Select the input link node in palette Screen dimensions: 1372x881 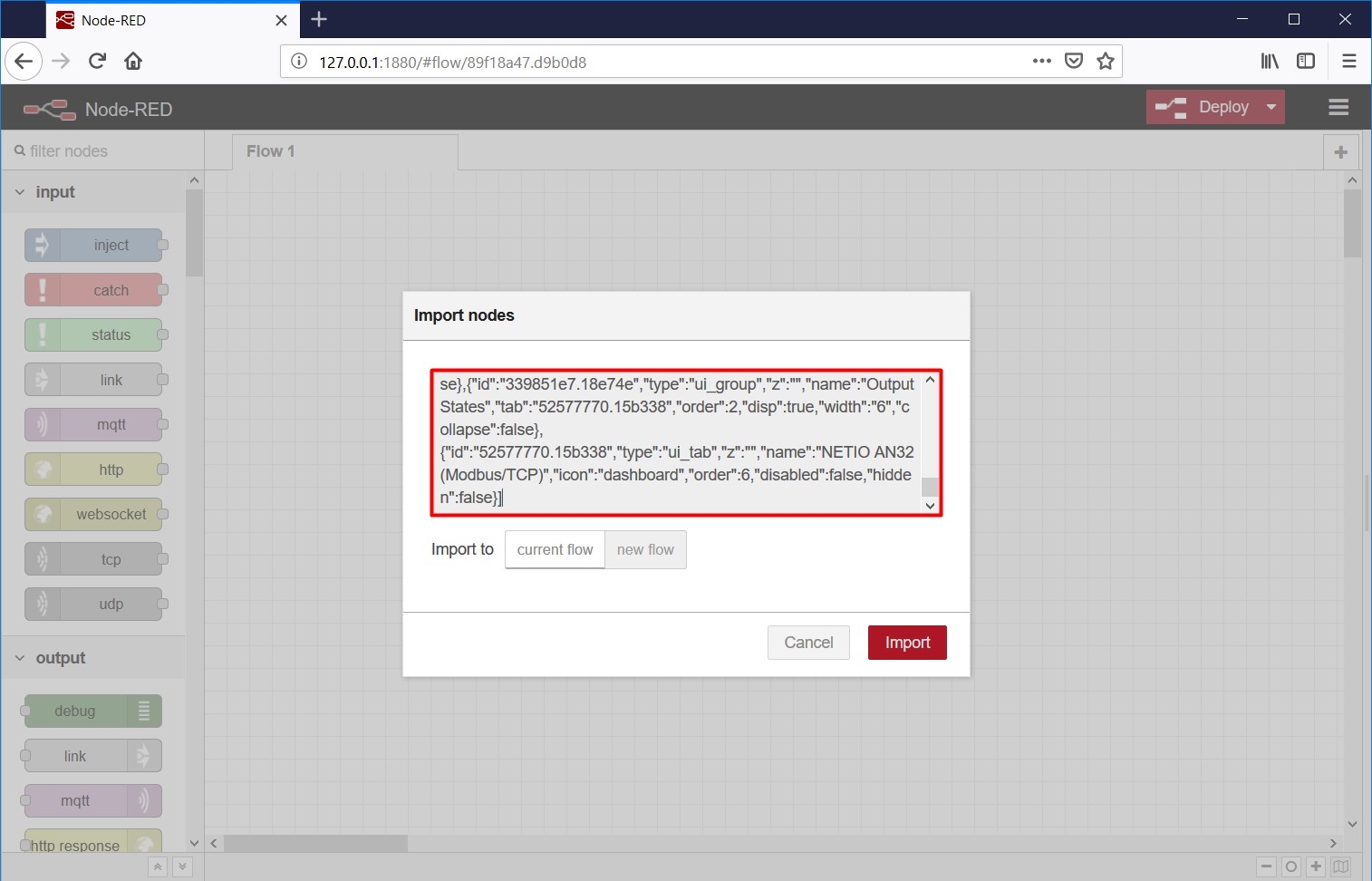[x=93, y=380]
